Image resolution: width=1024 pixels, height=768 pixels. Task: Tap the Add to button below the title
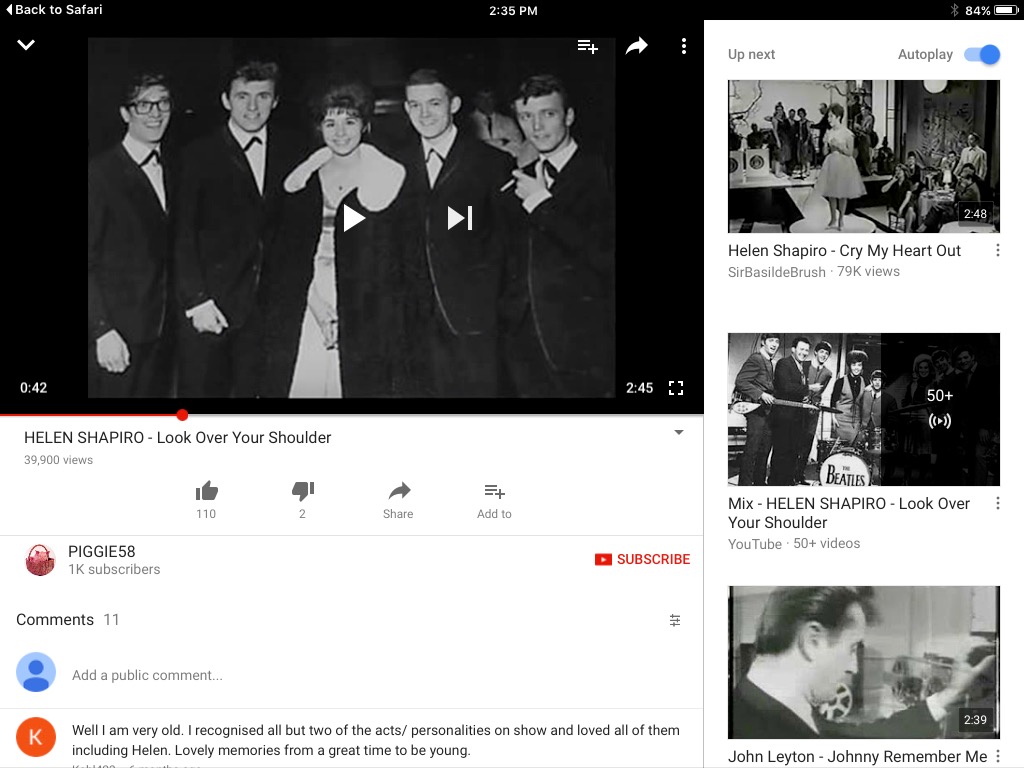(x=494, y=498)
